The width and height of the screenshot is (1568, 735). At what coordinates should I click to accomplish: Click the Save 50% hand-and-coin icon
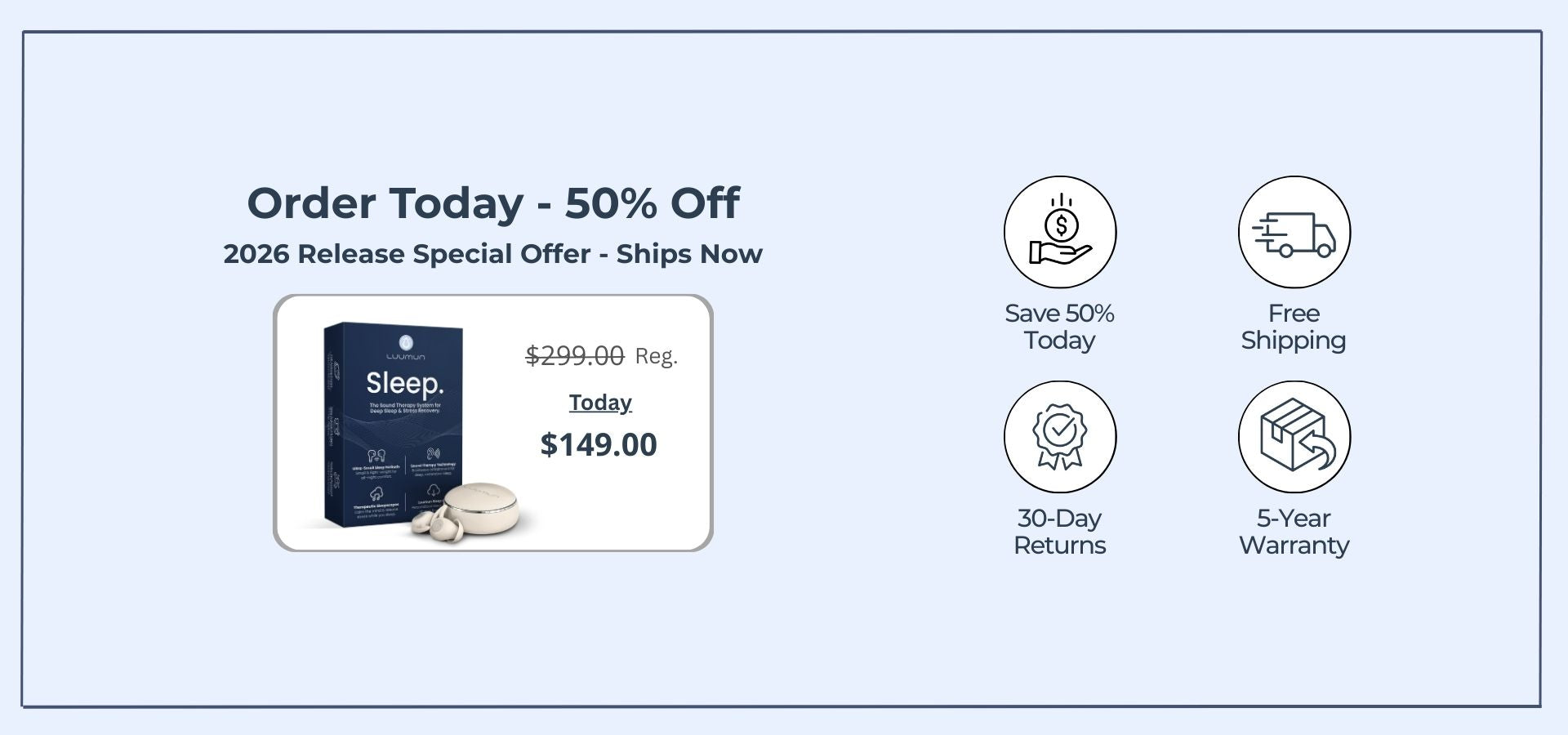coord(1060,232)
